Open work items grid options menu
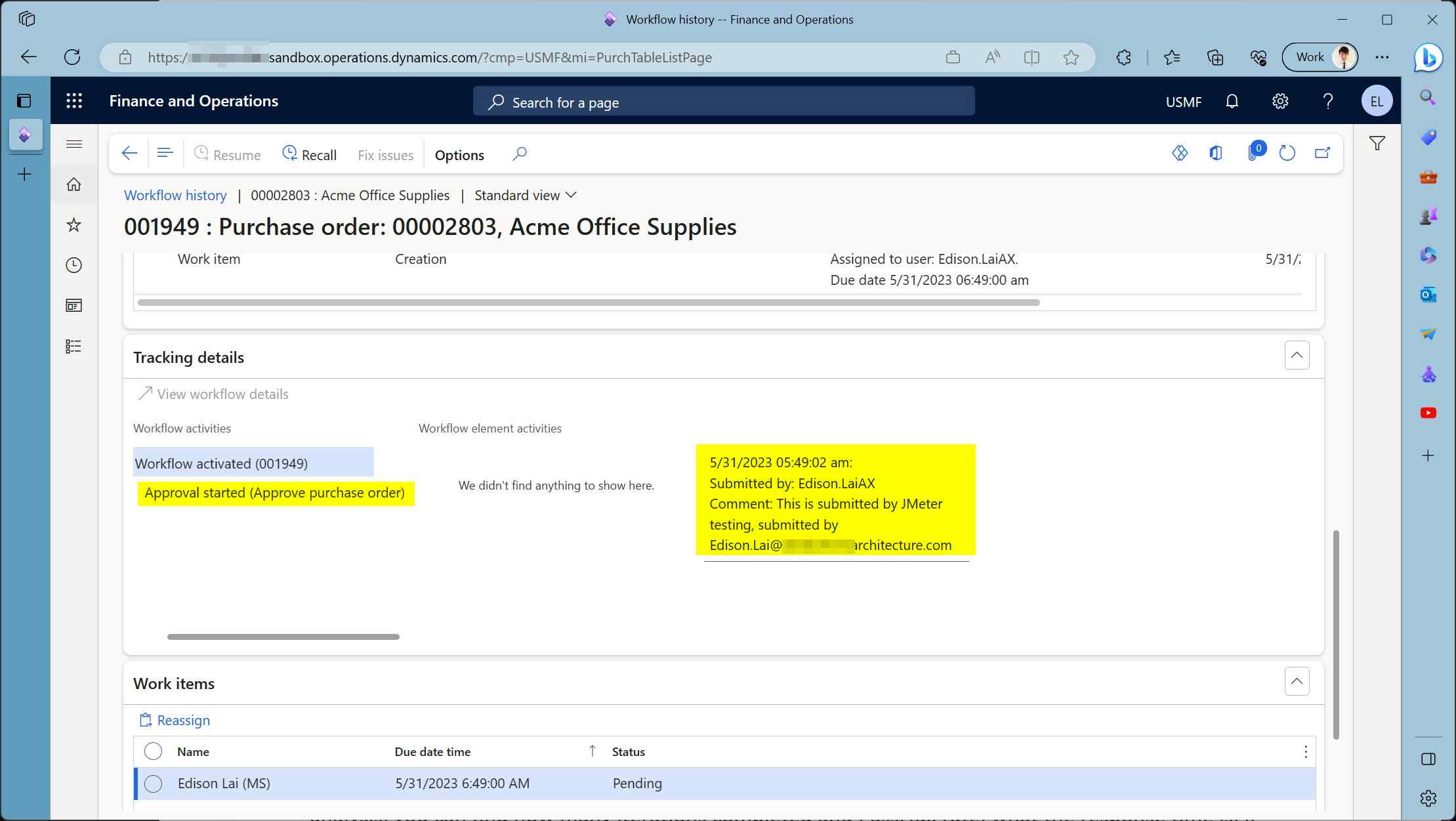 click(1306, 752)
